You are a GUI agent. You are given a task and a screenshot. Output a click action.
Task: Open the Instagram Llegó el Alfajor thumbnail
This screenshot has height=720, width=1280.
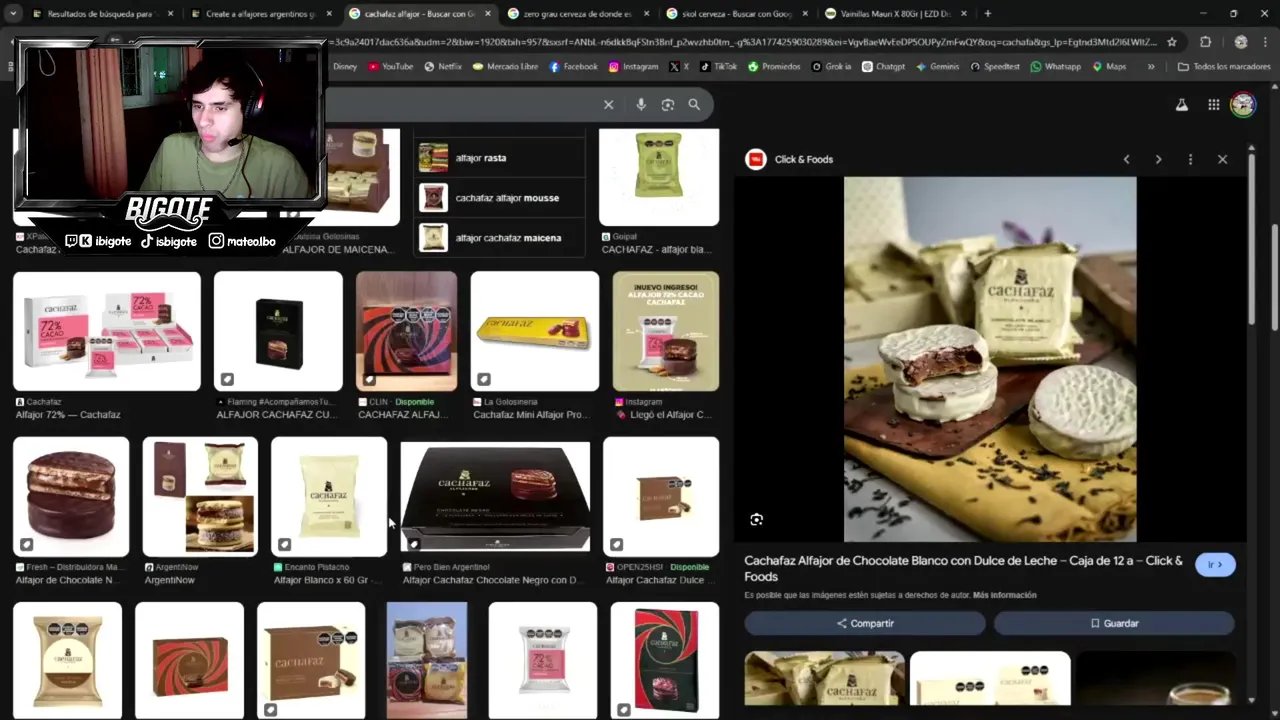point(666,331)
